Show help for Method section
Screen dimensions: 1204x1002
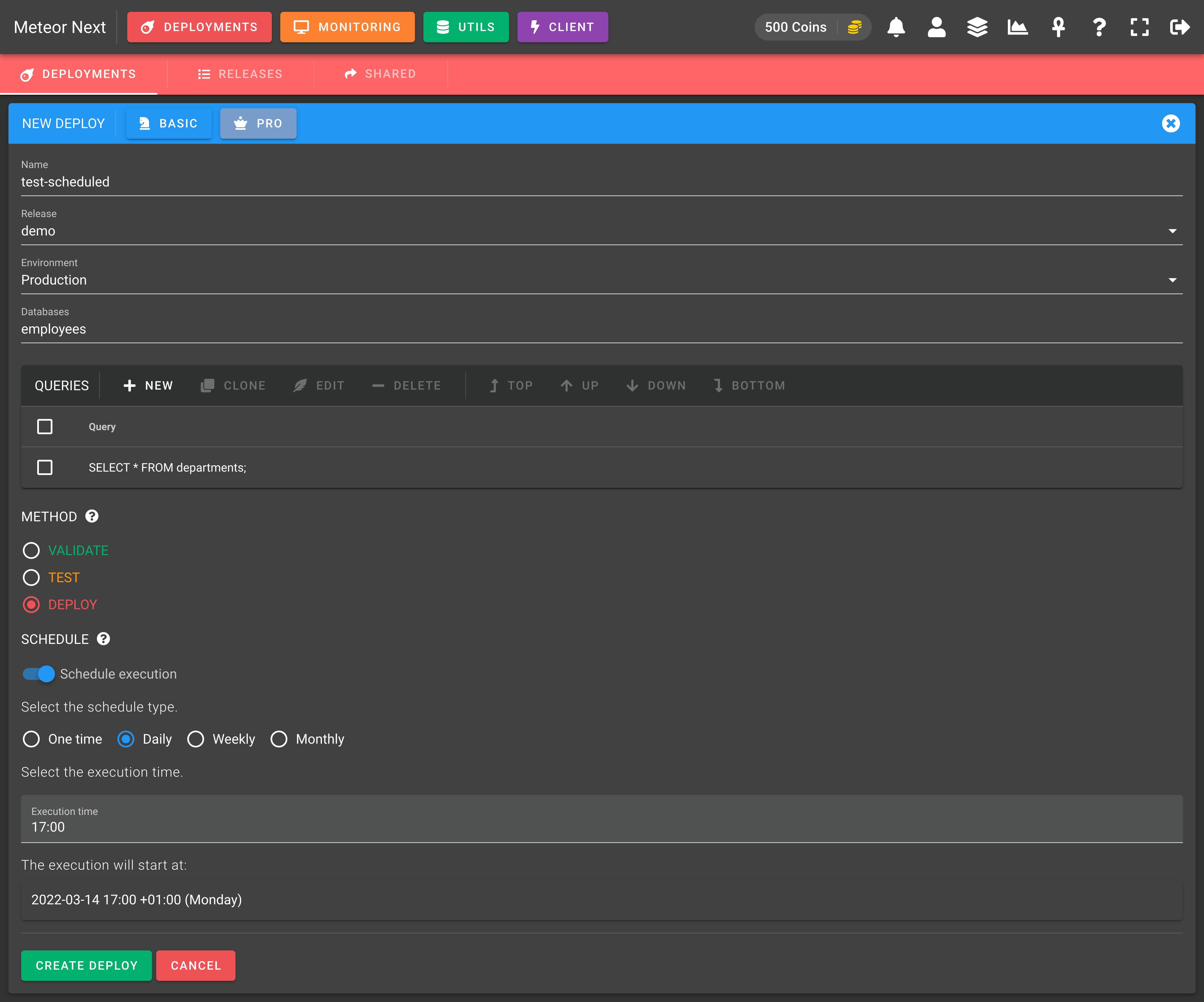point(92,516)
